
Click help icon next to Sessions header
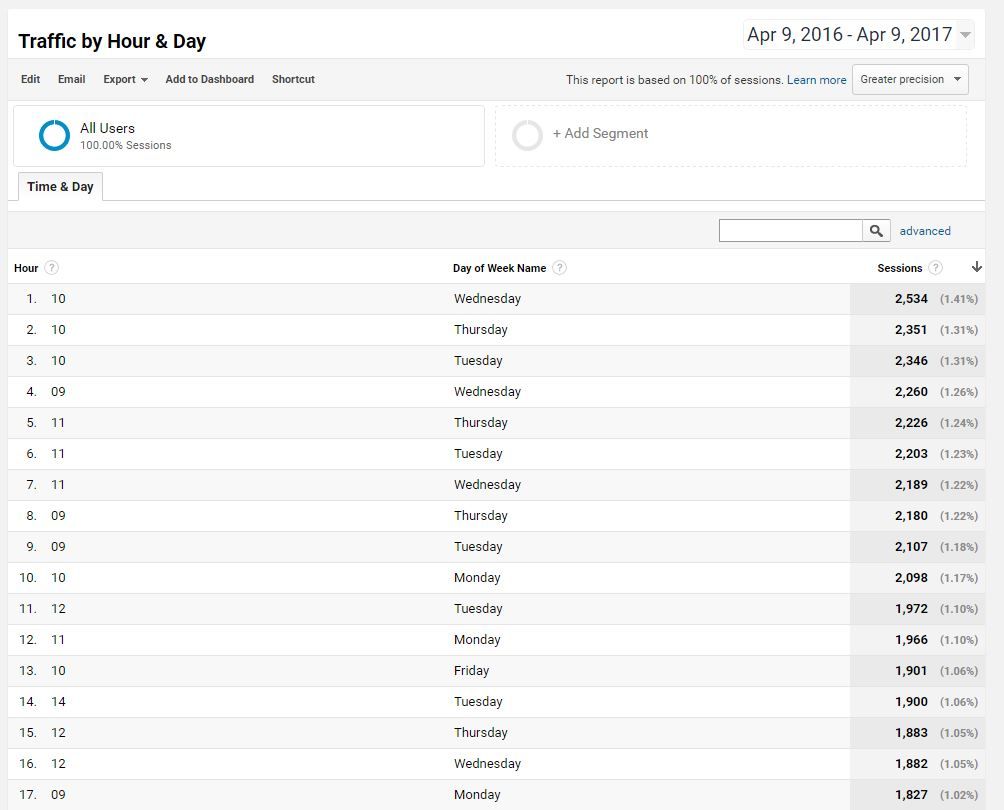tap(935, 268)
